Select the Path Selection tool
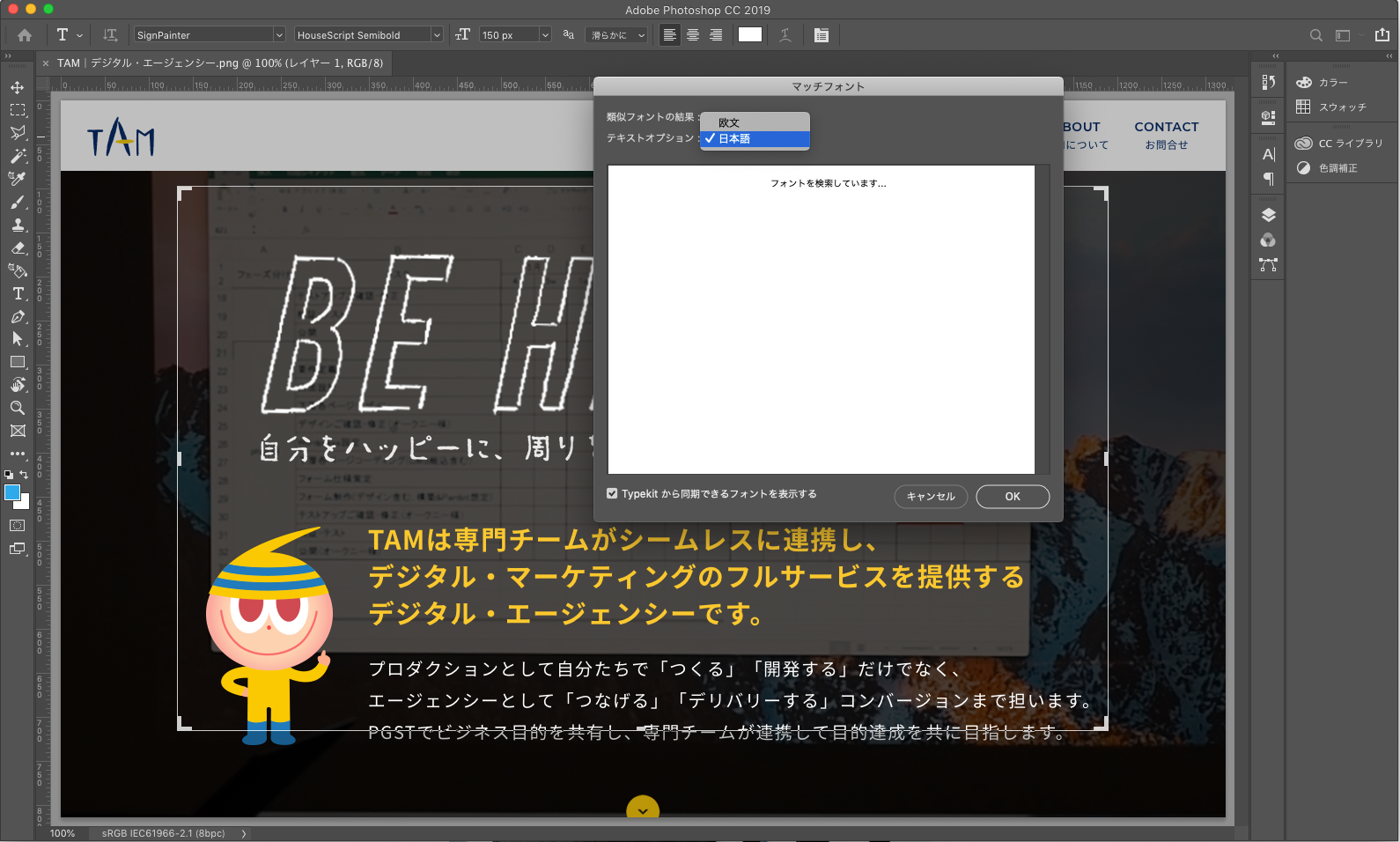The image size is (1400, 842). click(x=18, y=339)
